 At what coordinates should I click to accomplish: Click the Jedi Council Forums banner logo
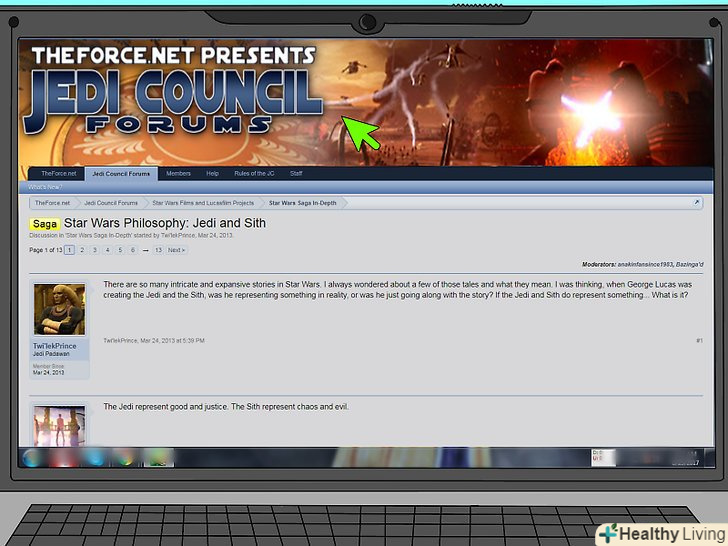(x=173, y=91)
